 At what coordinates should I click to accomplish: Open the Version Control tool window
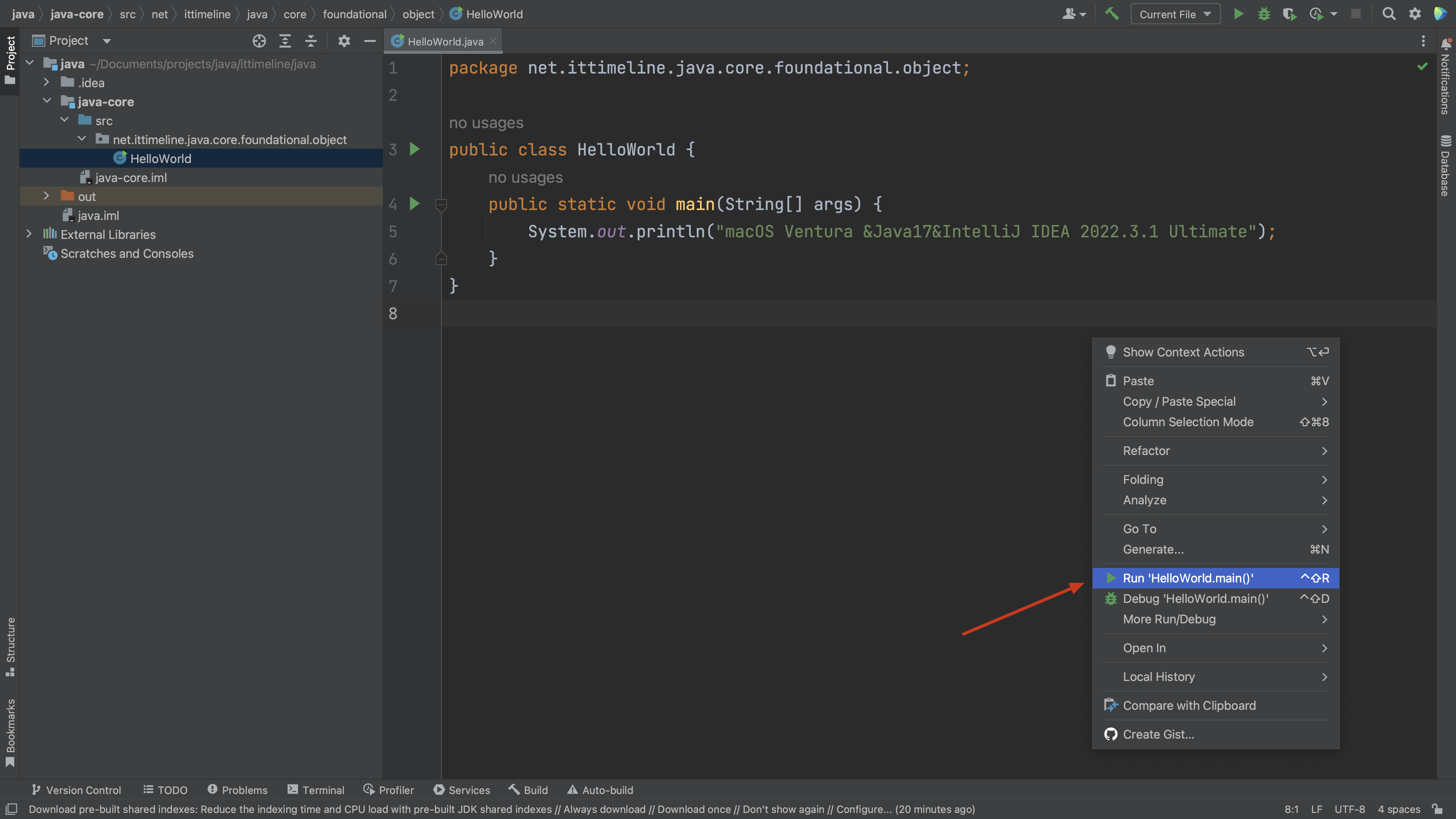click(76, 790)
